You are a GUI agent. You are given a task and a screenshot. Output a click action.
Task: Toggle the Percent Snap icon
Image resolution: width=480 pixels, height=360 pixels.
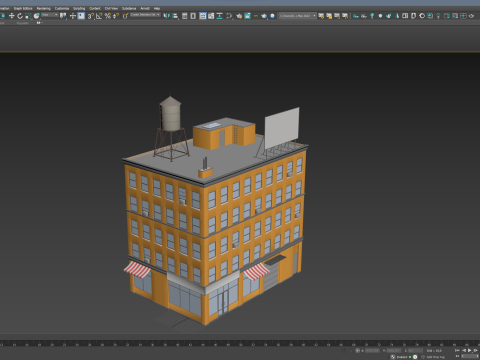point(108,16)
